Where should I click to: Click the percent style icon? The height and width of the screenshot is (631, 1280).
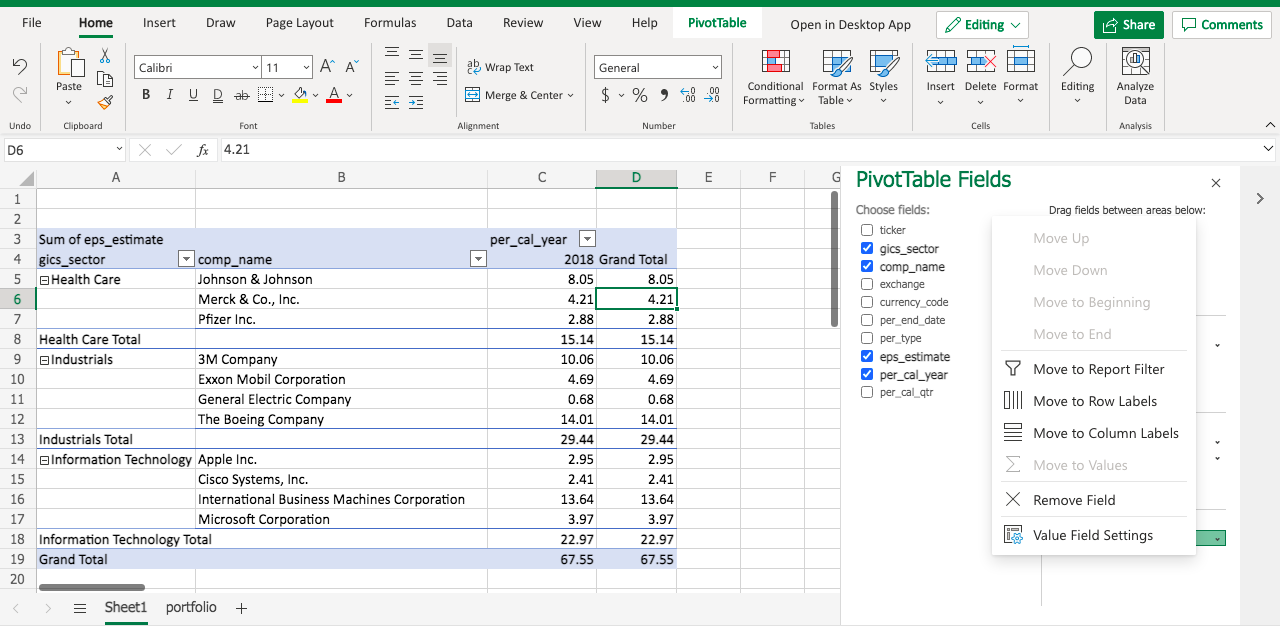[x=639, y=95]
